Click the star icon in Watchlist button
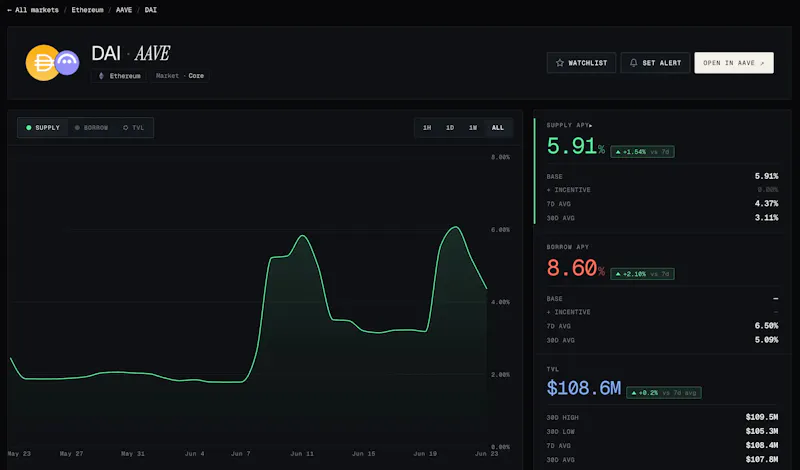 pyautogui.click(x=560, y=63)
